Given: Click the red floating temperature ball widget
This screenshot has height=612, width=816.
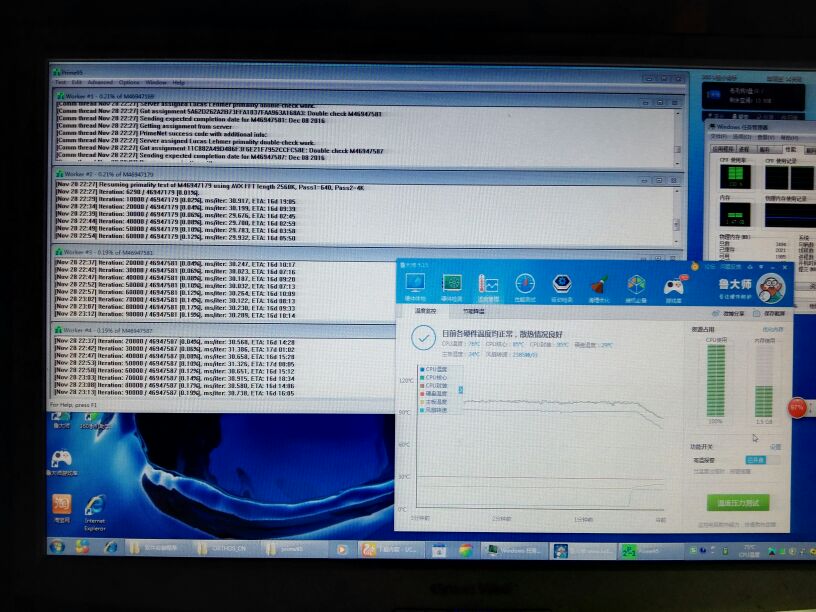Looking at the screenshot, I should coord(798,407).
